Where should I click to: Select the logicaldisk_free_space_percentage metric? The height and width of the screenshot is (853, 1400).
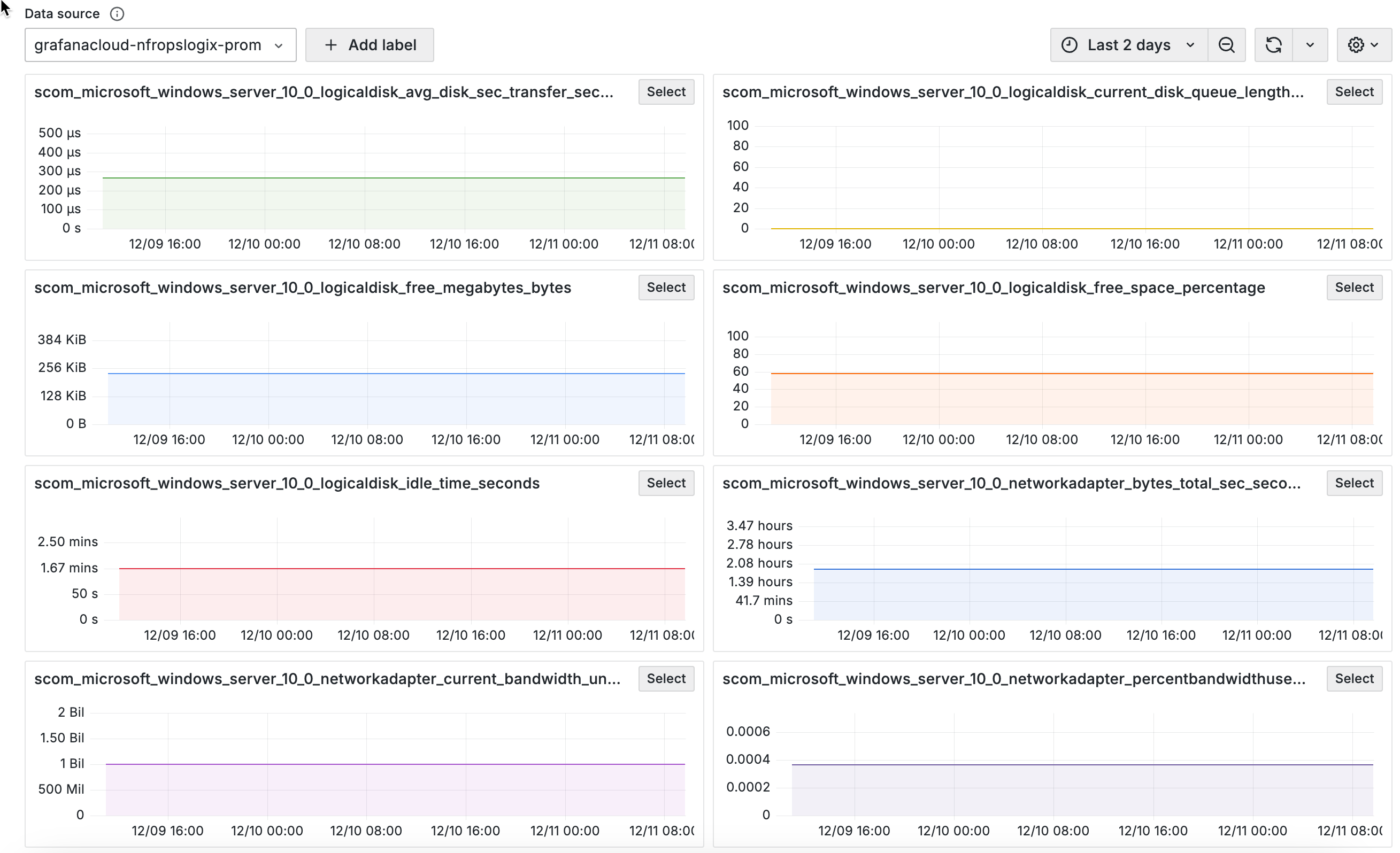click(1354, 288)
